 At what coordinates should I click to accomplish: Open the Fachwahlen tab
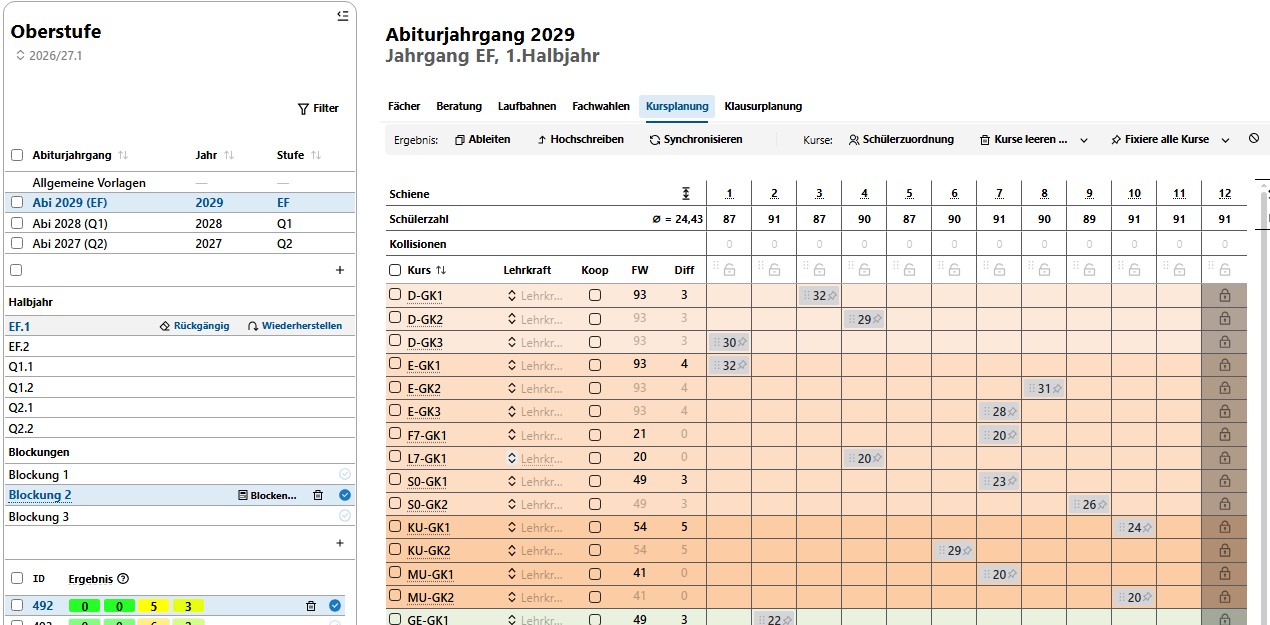point(601,106)
